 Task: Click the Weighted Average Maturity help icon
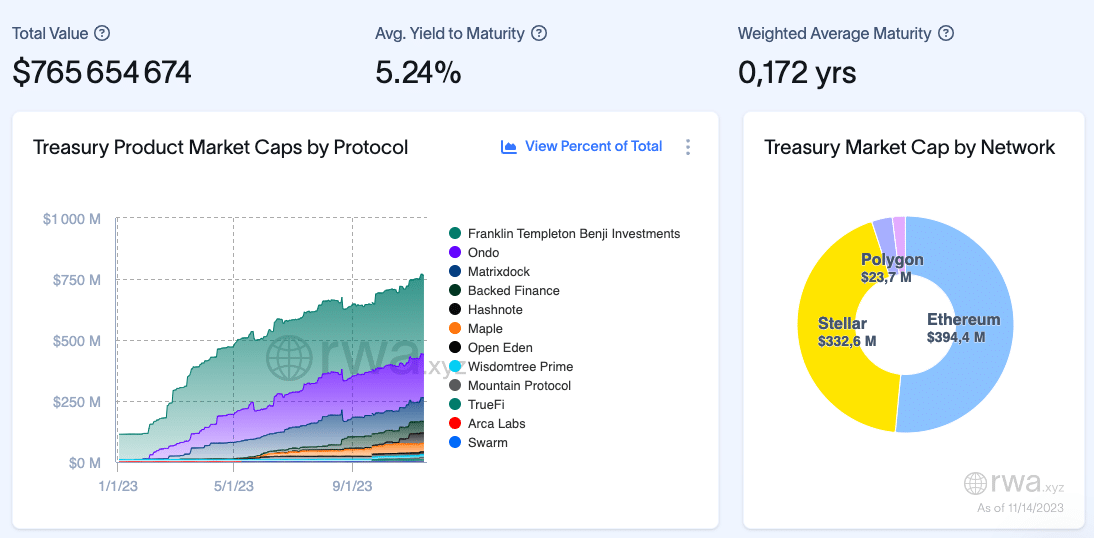tap(946, 33)
